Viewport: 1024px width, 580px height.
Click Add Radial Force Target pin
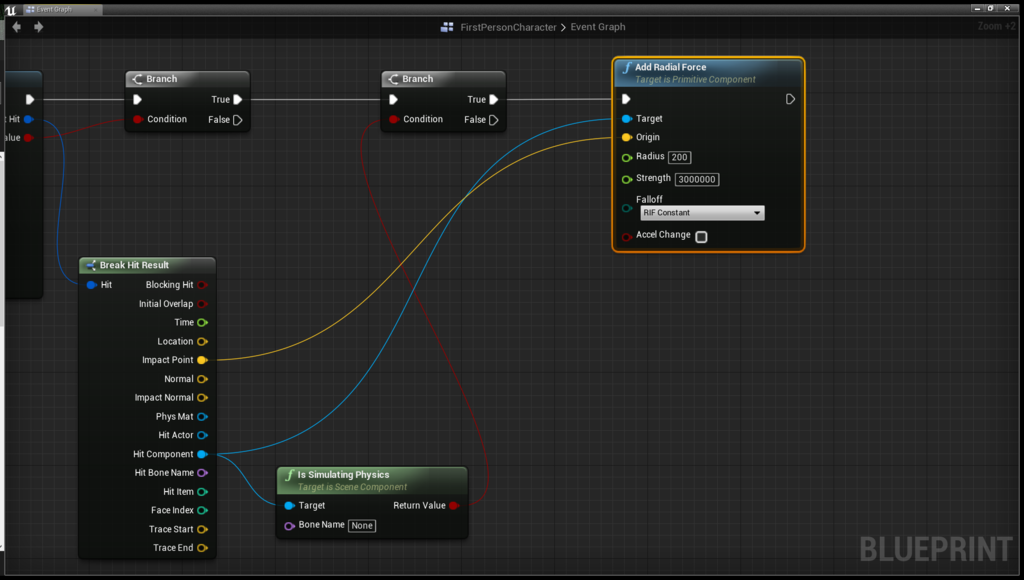[627, 118]
